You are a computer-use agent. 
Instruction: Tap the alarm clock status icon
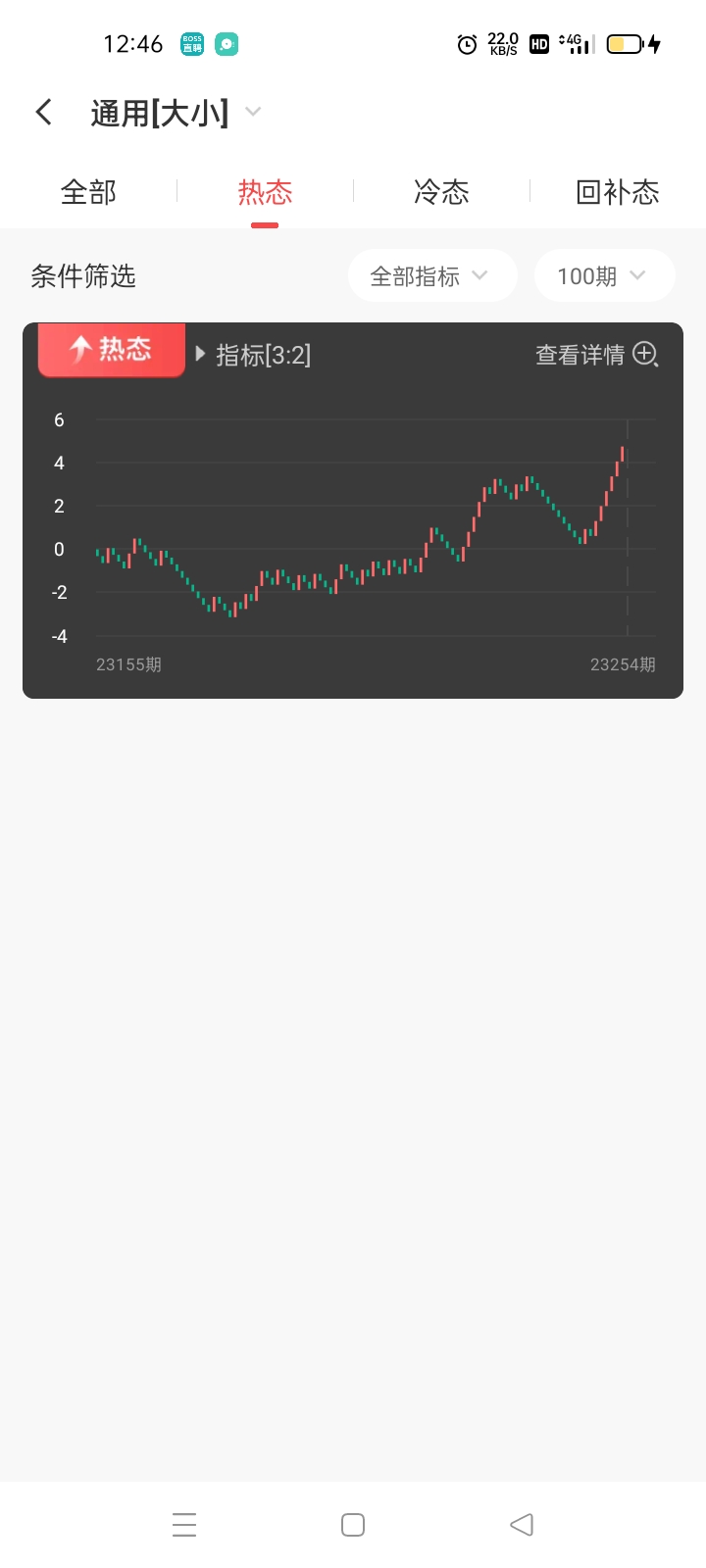(x=468, y=44)
